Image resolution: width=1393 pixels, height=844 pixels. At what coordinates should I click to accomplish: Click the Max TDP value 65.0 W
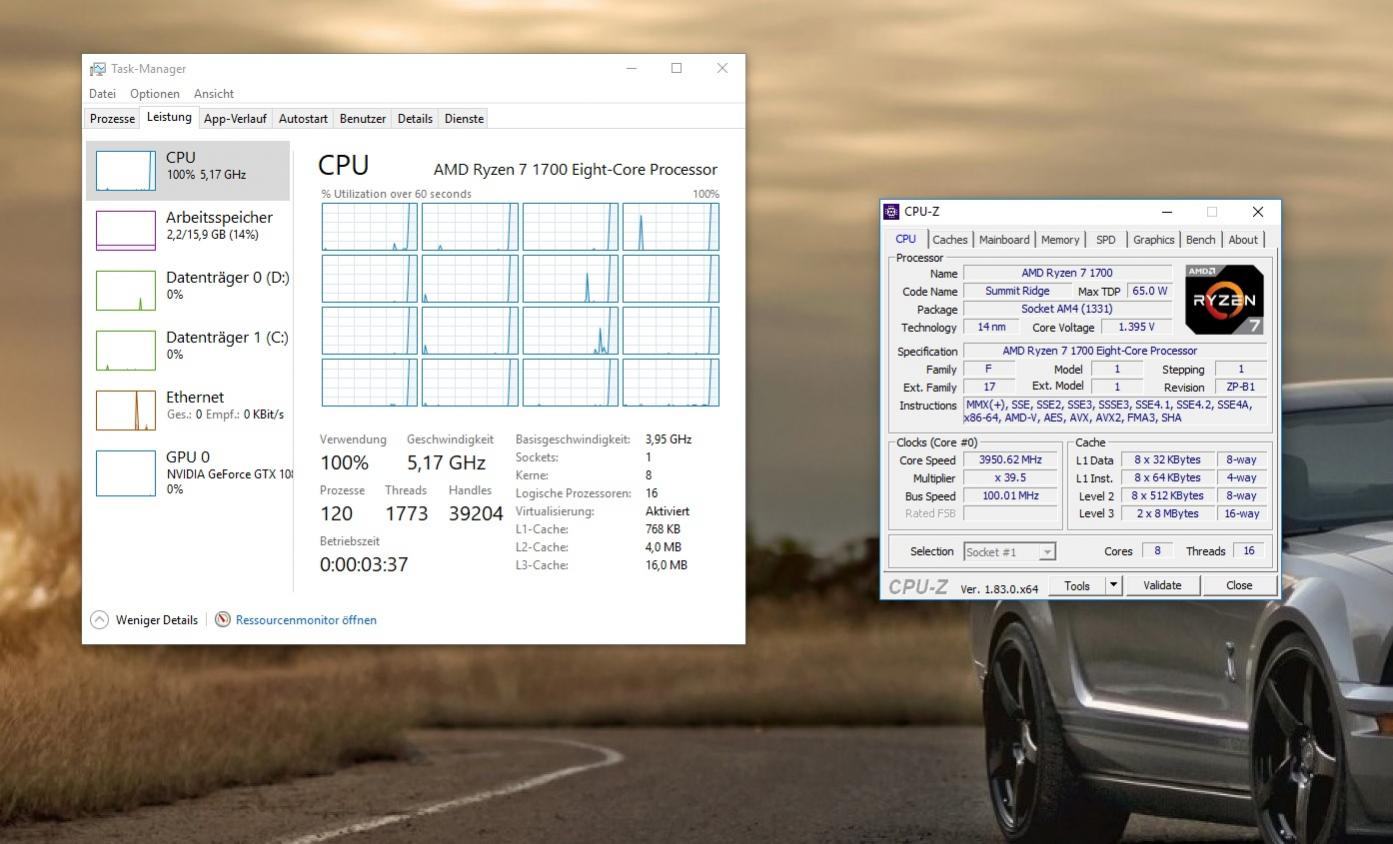pos(1149,291)
